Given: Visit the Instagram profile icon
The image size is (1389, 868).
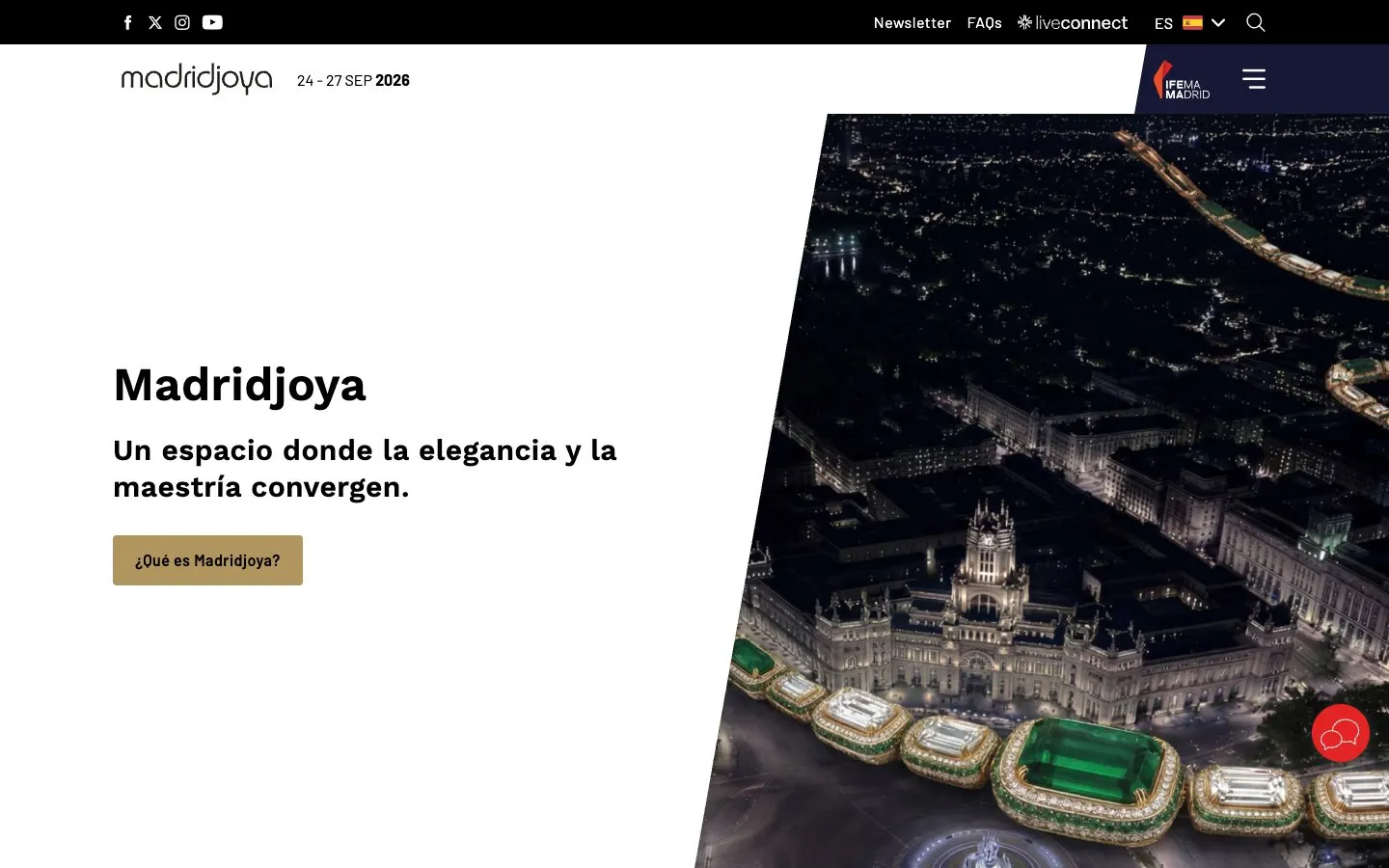Looking at the screenshot, I should pyautogui.click(x=182, y=22).
